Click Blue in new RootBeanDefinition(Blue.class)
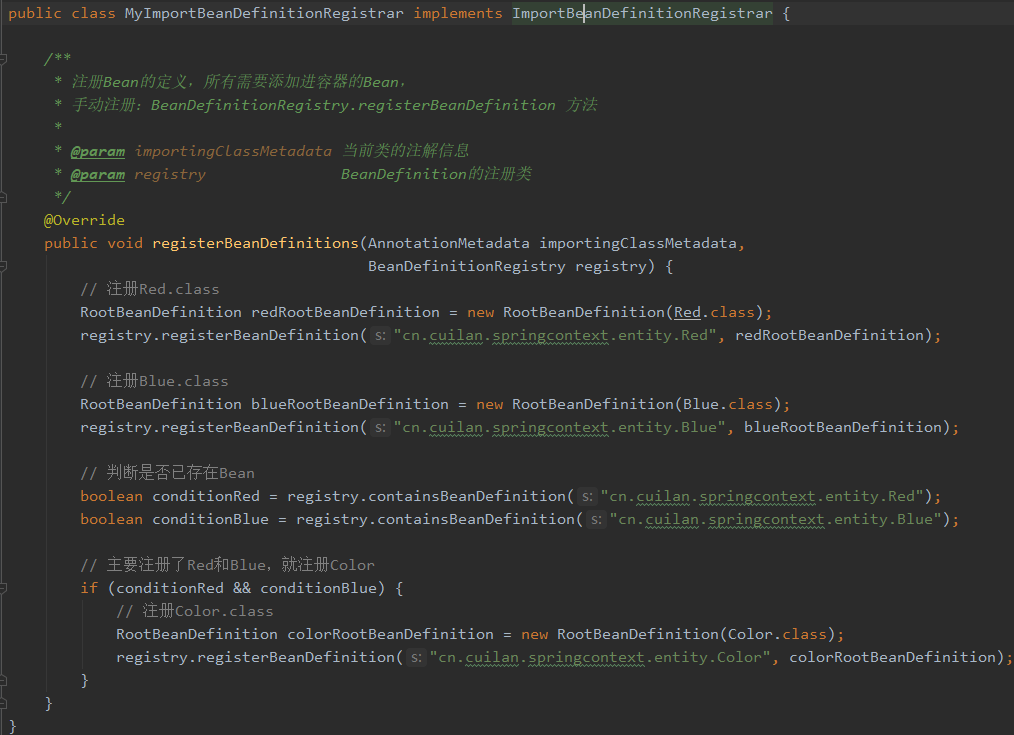The width and height of the screenshot is (1014, 735). coord(701,404)
